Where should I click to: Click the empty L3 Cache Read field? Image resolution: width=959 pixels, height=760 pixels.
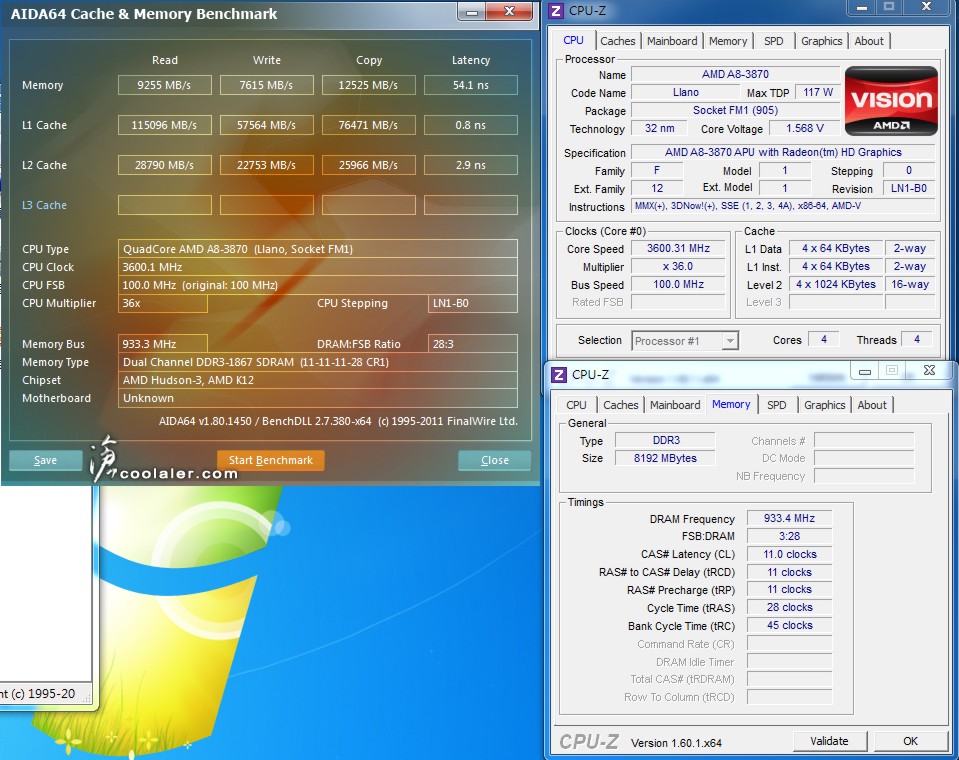click(165, 205)
